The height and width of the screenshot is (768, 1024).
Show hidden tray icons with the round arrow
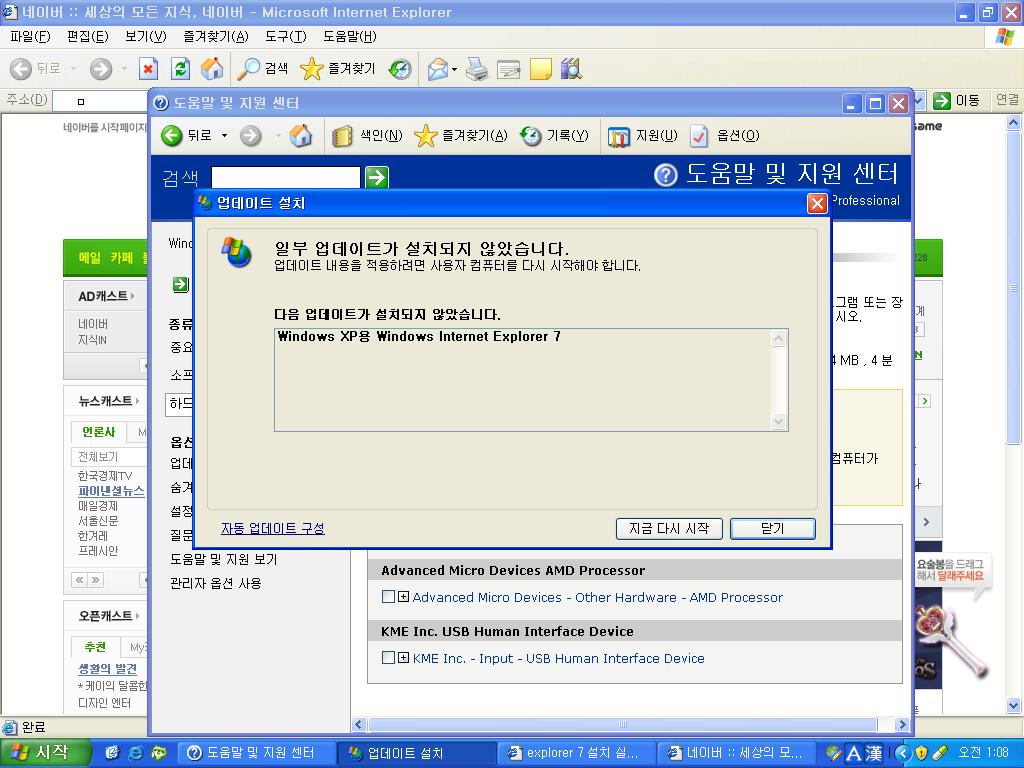[903, 753]
